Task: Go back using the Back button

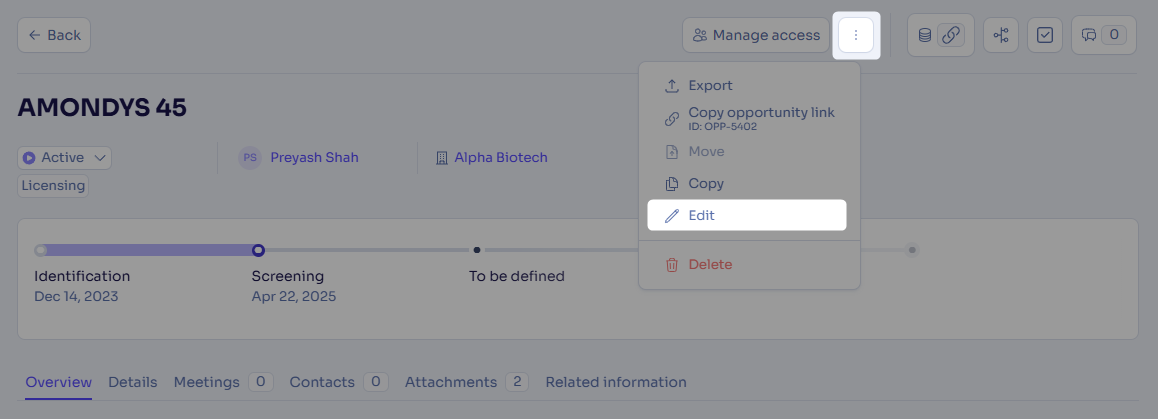Action: pos(54,35)
